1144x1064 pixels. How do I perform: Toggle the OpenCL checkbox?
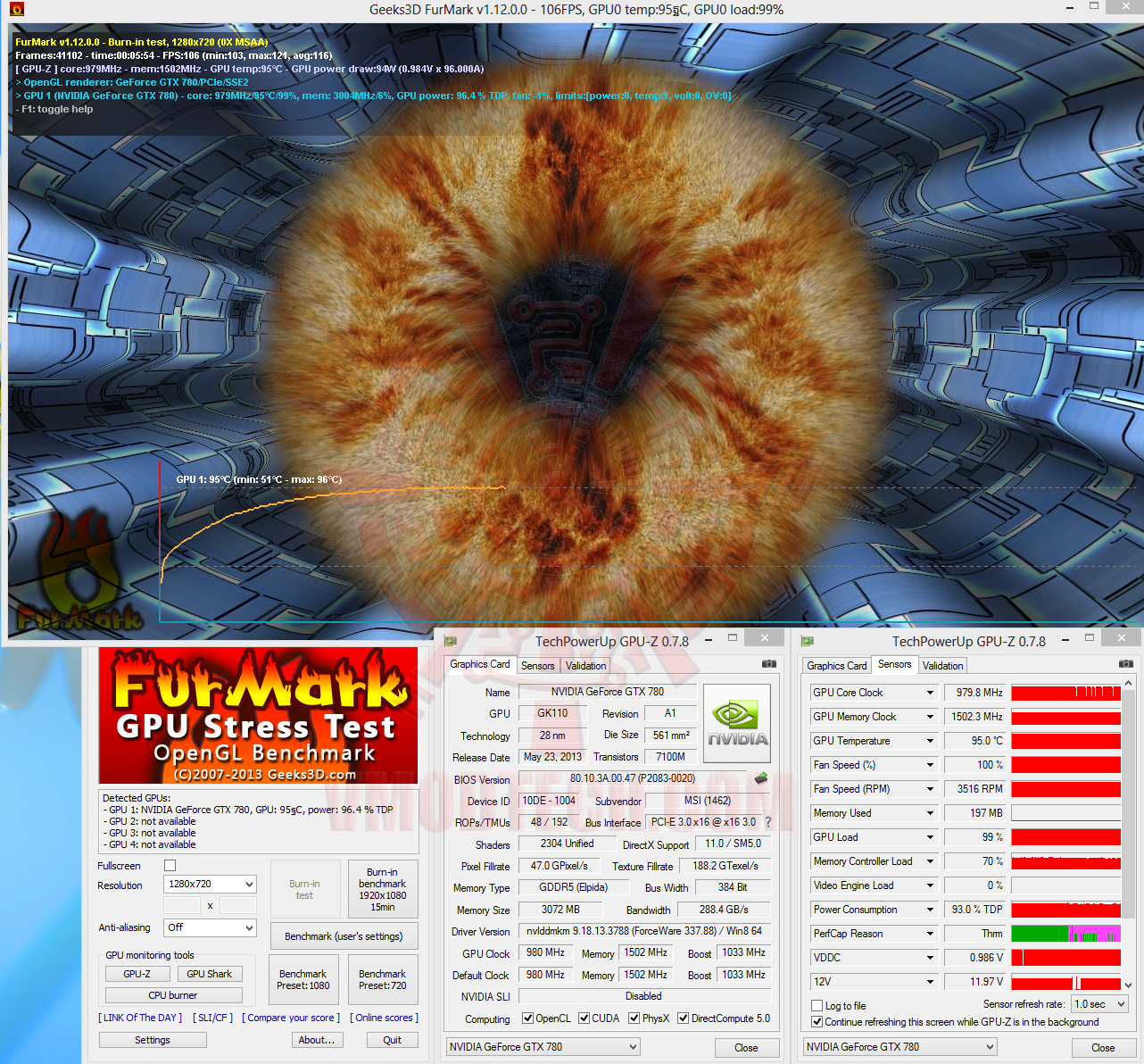[x=528, y=1018]
